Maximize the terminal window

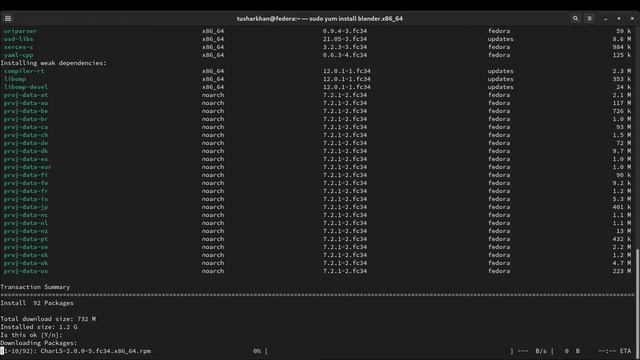619,19
